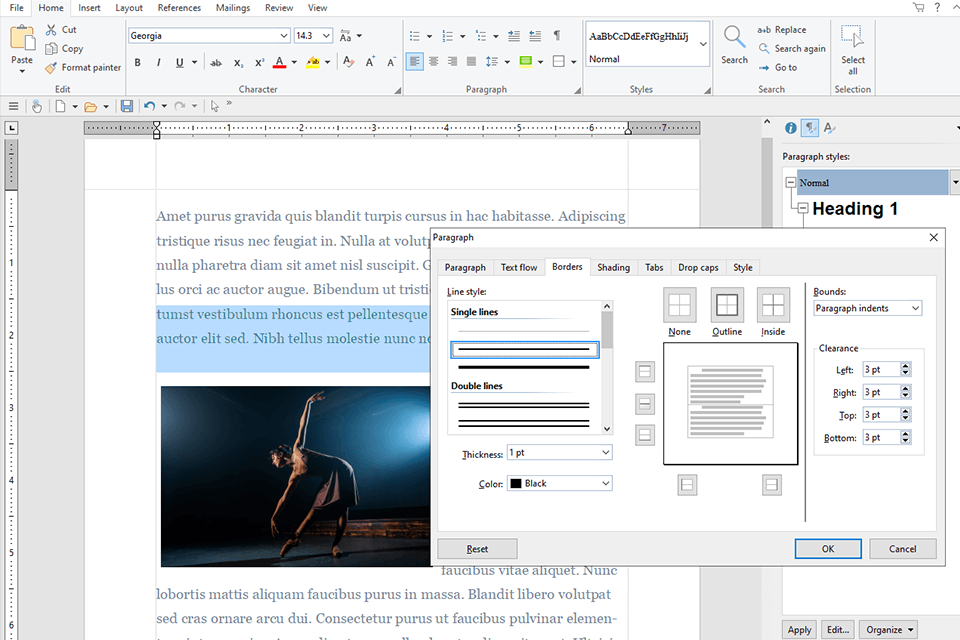The height and width of the screenshot is (640, 960).
Task: Click the Undo icon
Action: 149,105
